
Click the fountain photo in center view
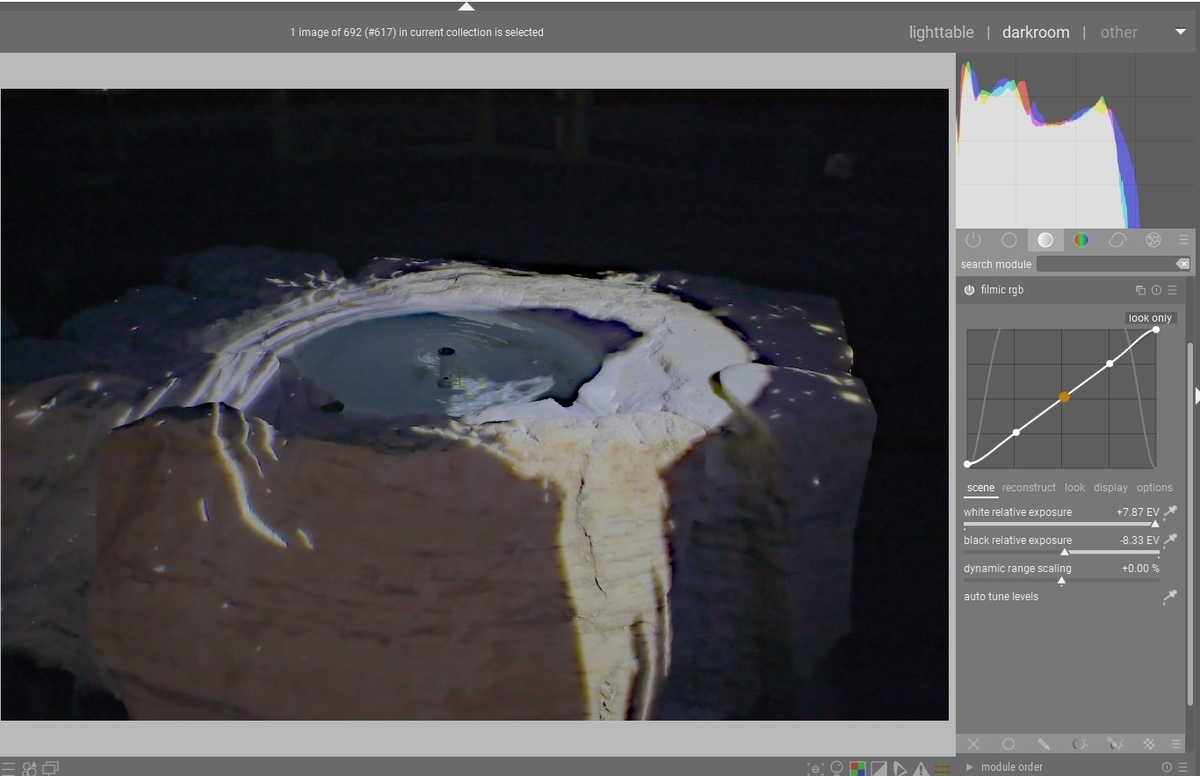tap(474, 404)
